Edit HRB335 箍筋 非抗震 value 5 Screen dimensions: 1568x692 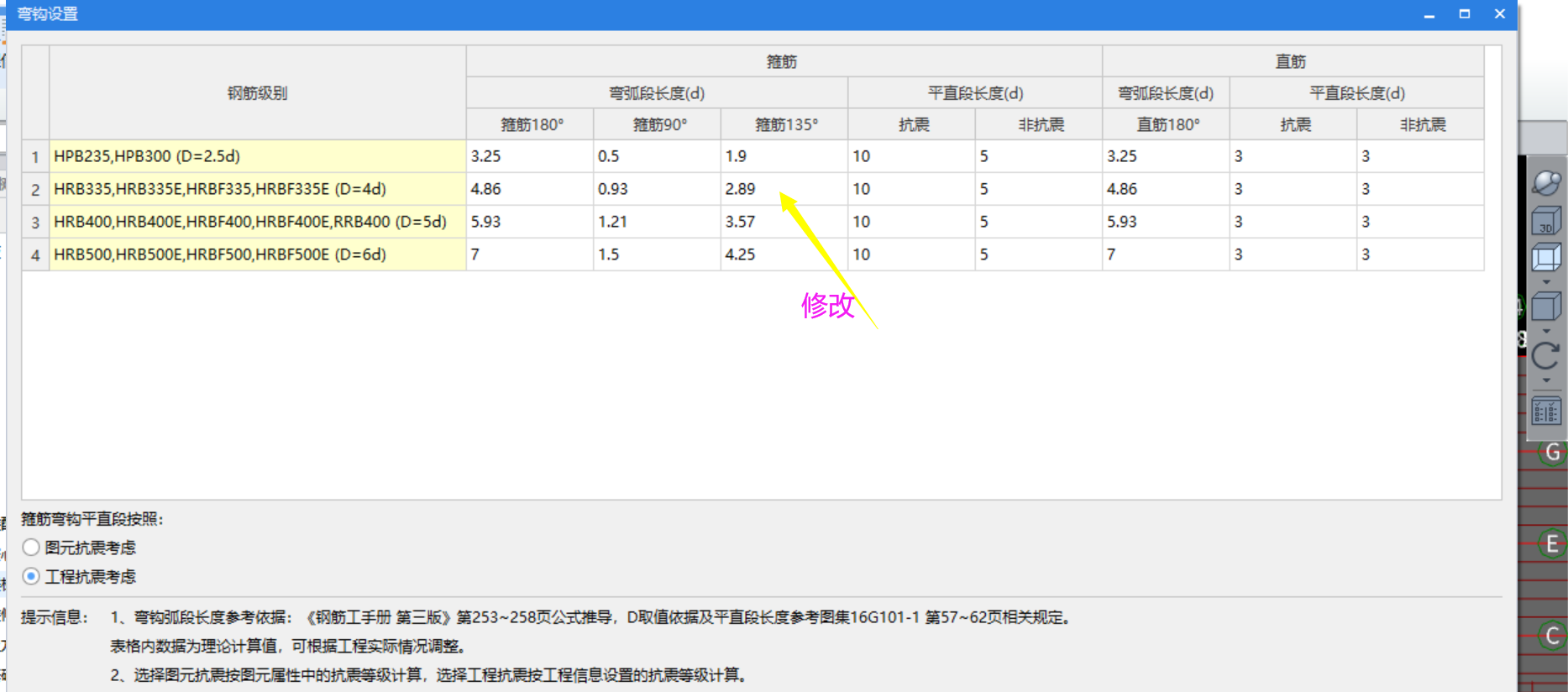pyautogui.click(x=1039, y=189)
